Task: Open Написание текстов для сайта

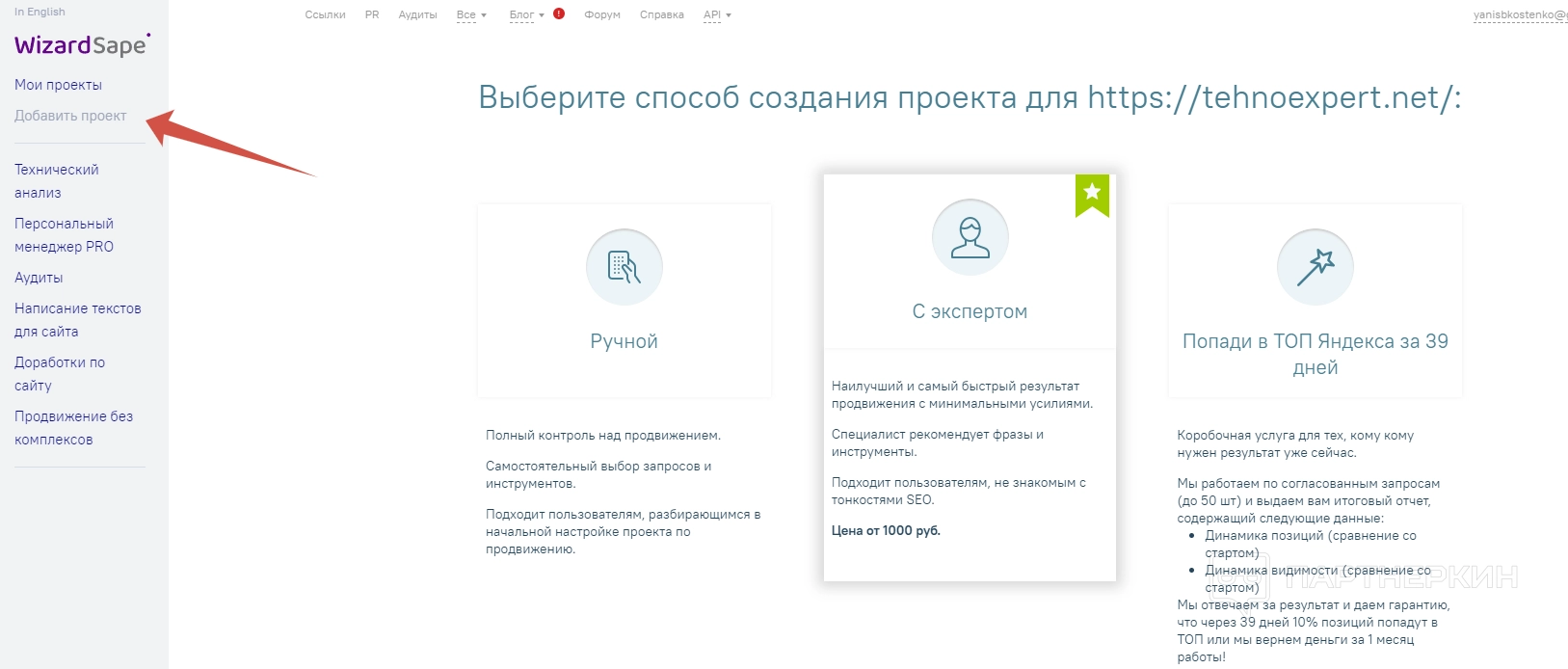Action: (x=78, y=320)
